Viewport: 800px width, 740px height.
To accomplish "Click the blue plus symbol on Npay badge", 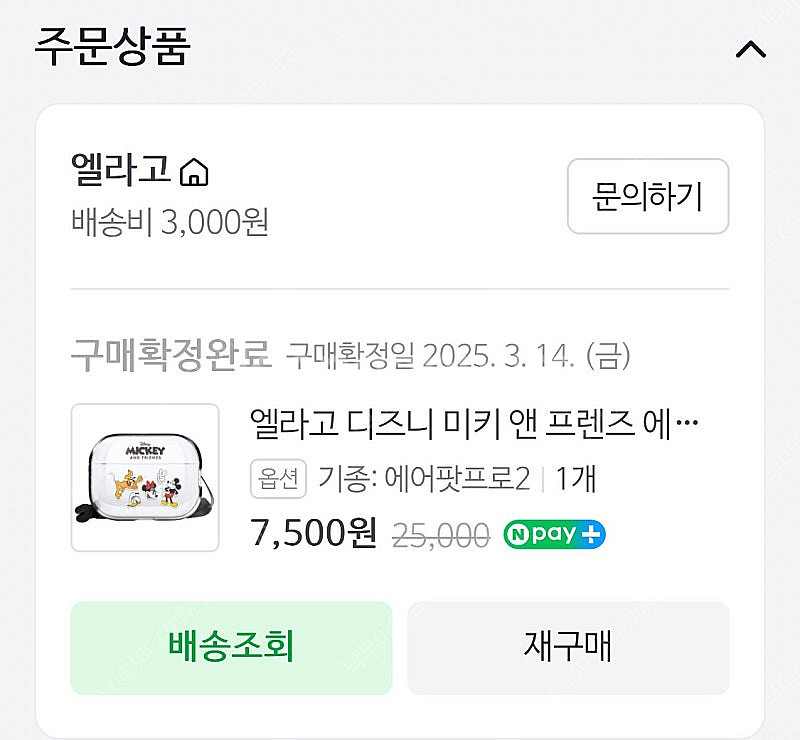I will click(x=591, y=534).
